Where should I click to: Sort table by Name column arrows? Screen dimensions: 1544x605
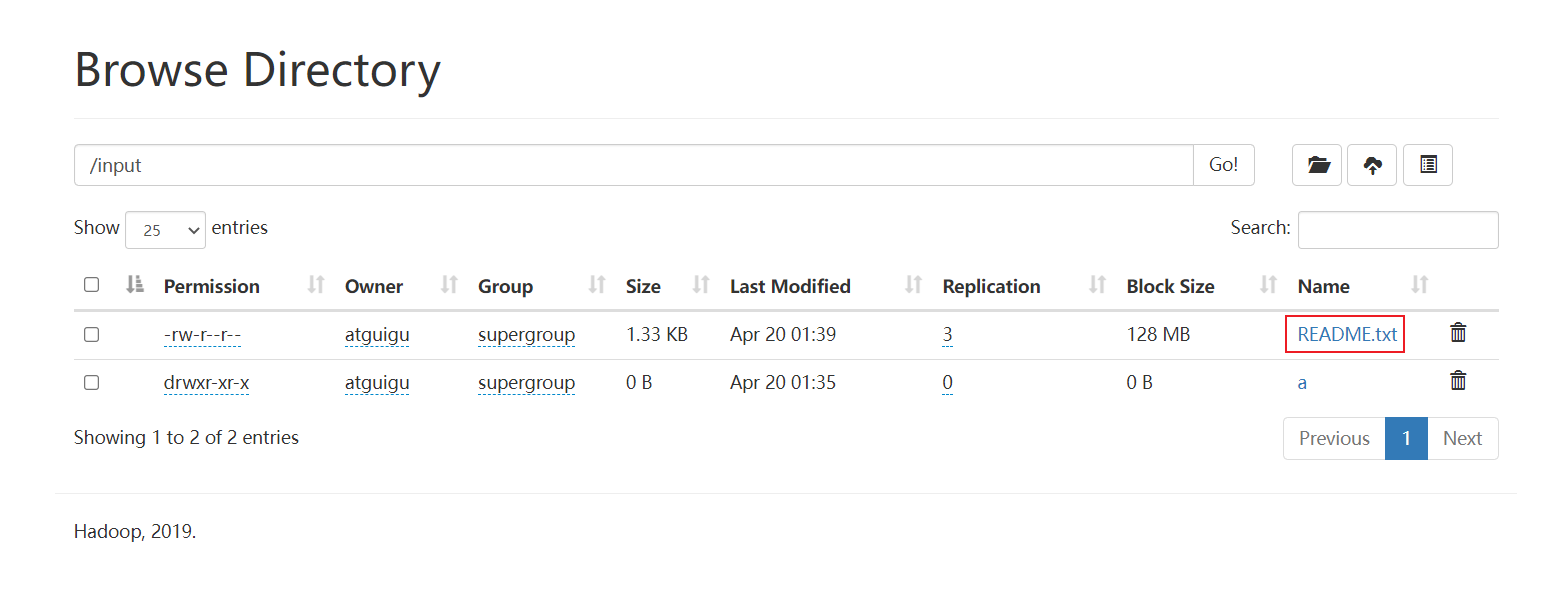tap(1419, 286)
